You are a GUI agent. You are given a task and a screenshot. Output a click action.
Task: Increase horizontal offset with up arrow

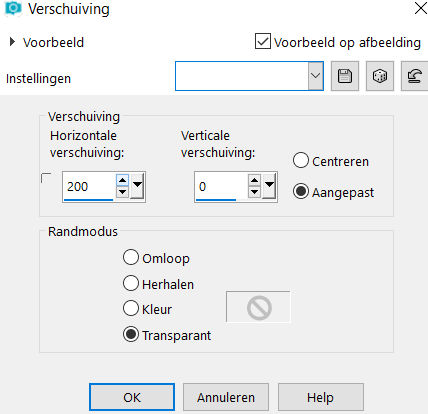[123, 181]
